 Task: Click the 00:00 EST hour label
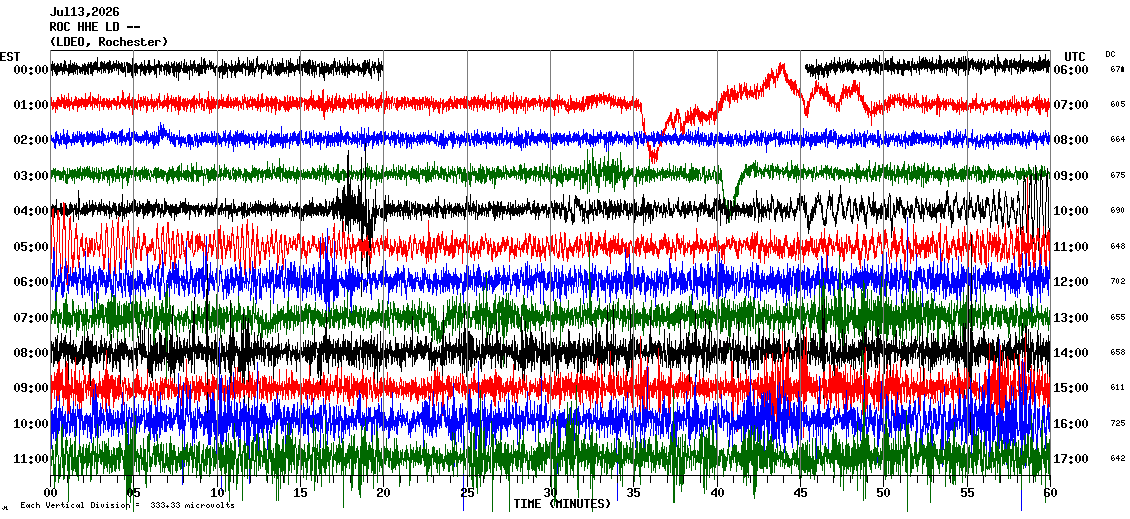tap(31, 70)
